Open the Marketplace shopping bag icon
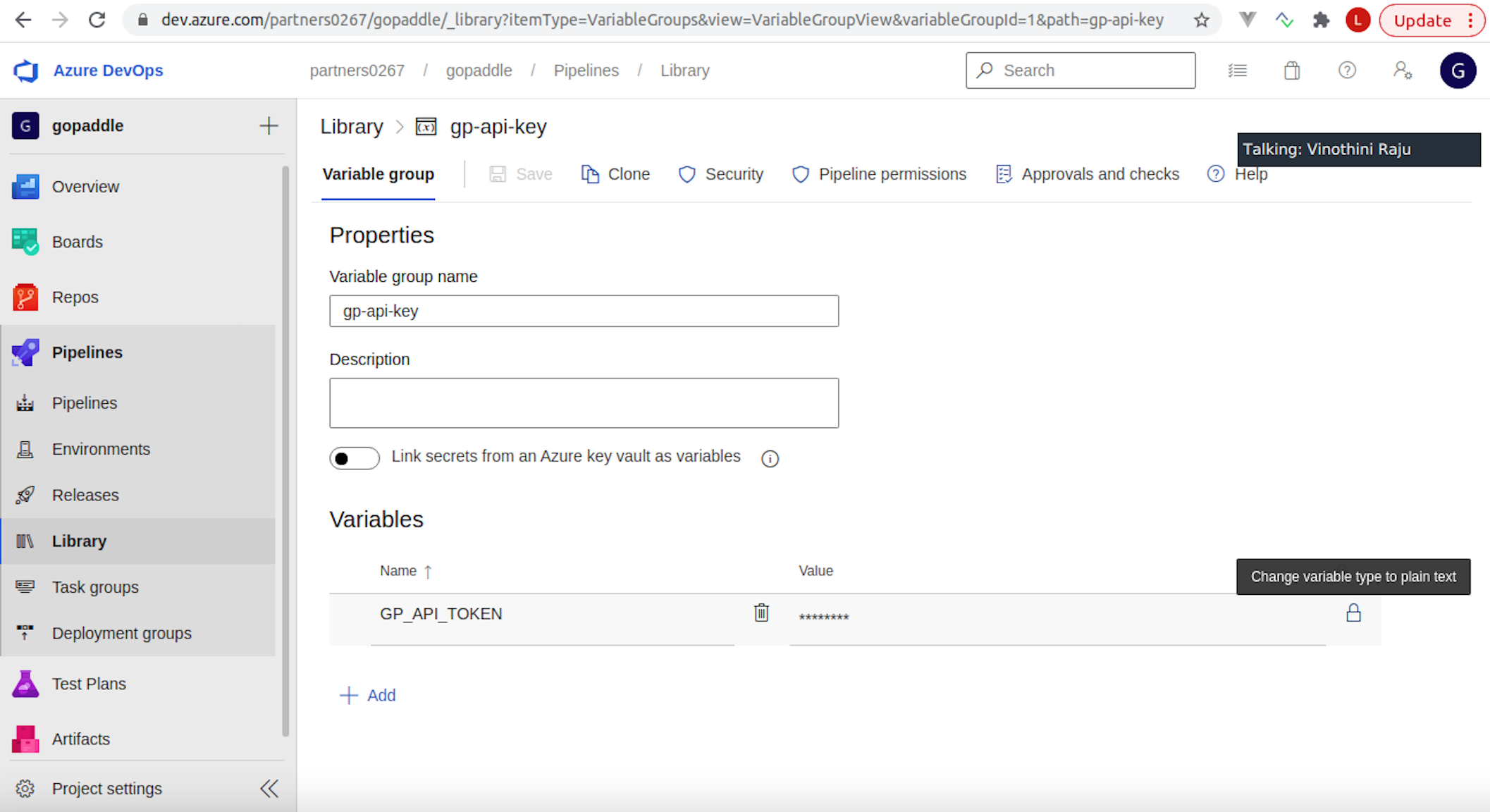 1292,70
